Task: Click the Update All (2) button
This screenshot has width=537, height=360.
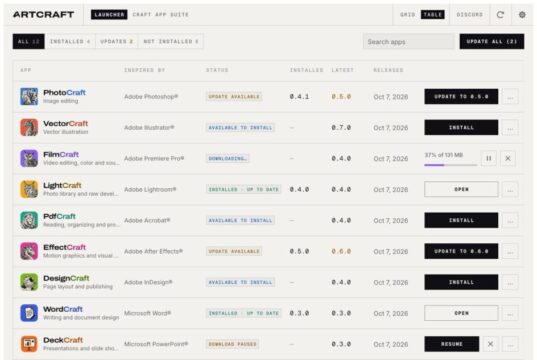Action: tap(492, 41)
